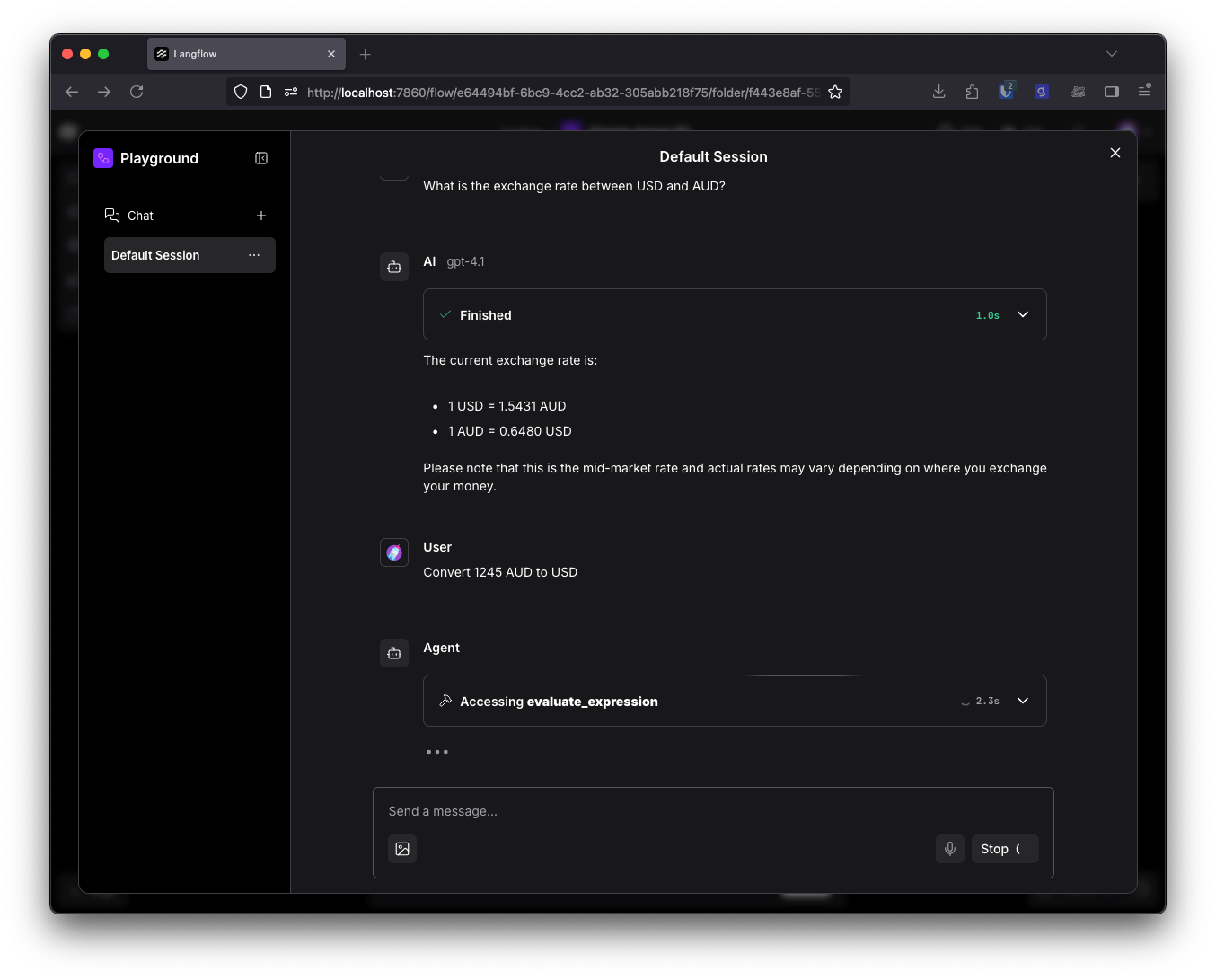Reload the browser page
1216x980 pixels.
137,92
